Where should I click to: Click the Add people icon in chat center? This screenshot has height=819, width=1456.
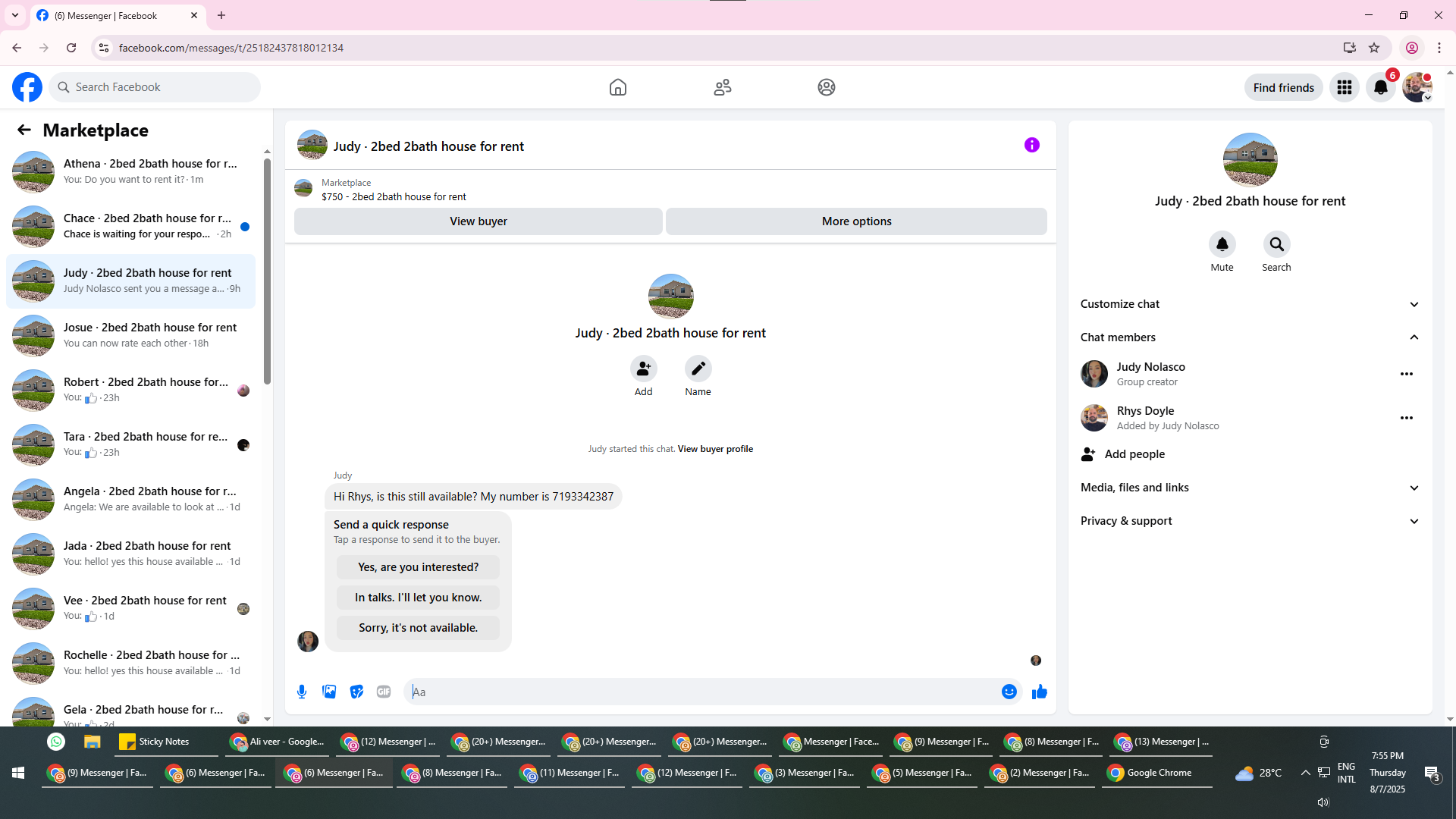tap(644, 369)
